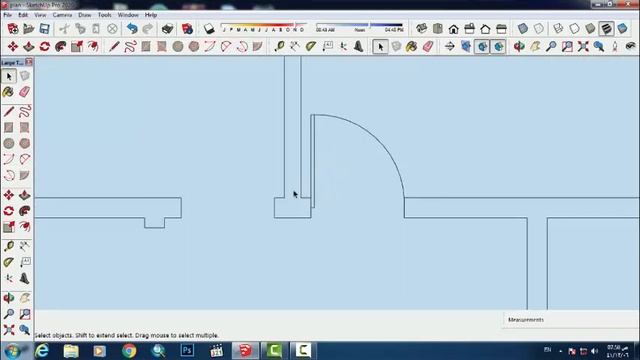
Task: Open the Window menu
Action: tap(128, 15)
